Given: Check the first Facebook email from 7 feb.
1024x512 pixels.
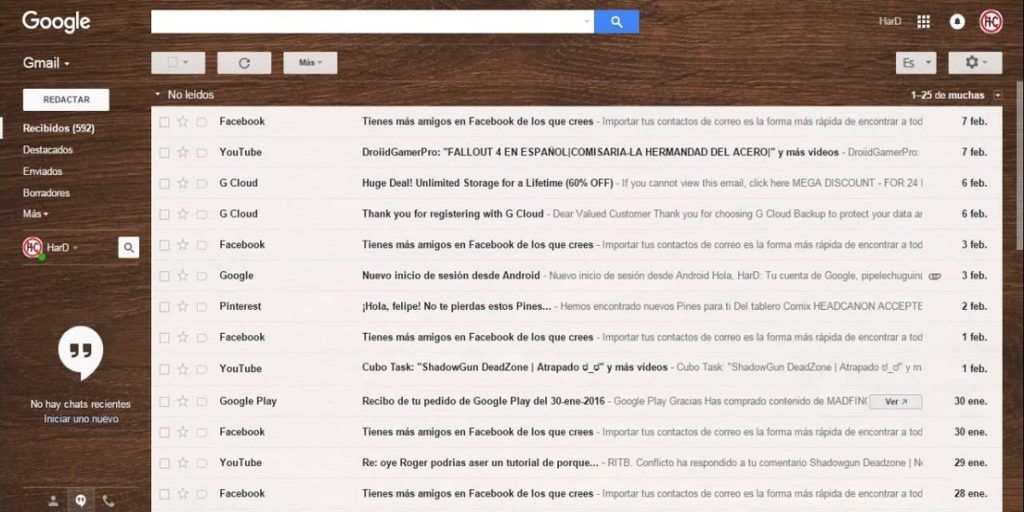Looking at the screenshot, I should [x=164, y=122].
